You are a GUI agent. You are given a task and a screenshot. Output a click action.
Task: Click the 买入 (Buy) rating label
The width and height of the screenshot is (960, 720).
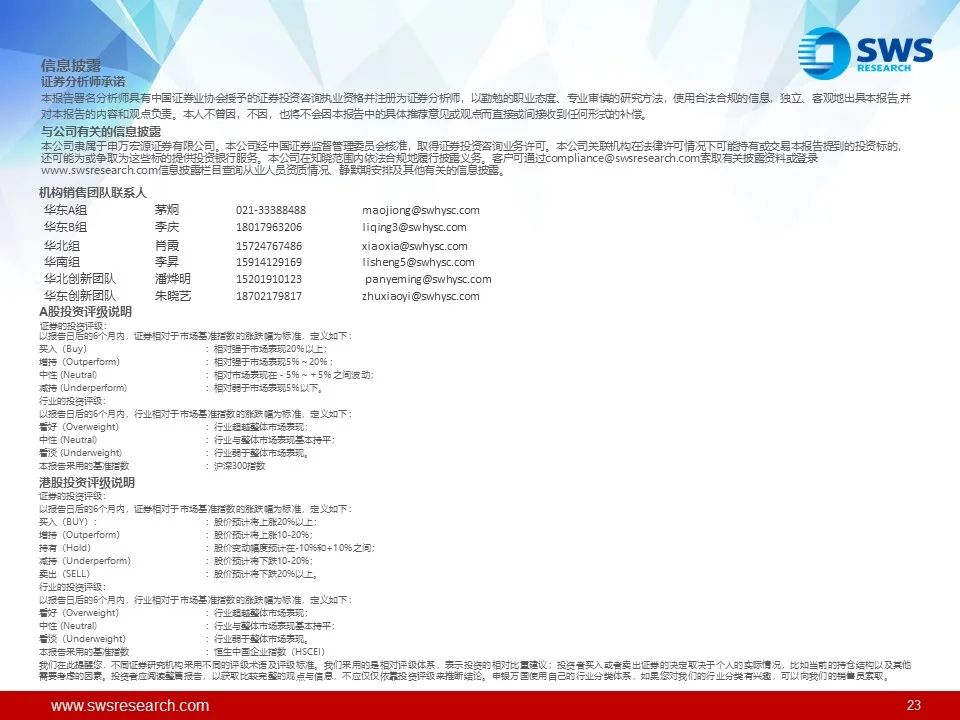63,349
